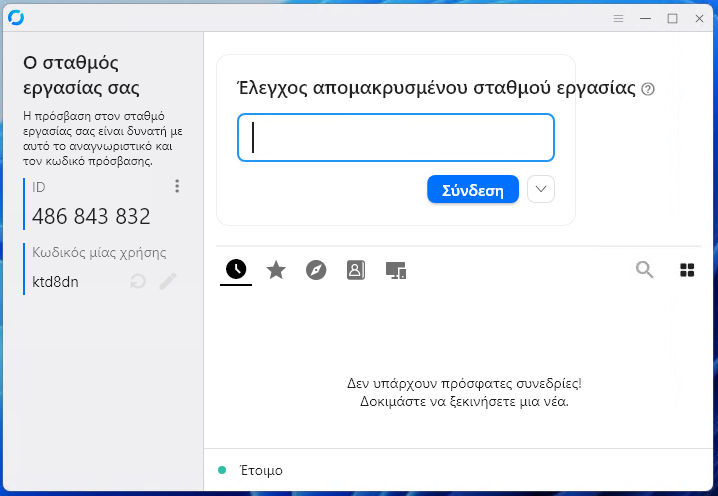The width and height of the screenshot is (718, 496).
Task: Open the favorites star tab
Action: tap(276, 269)
